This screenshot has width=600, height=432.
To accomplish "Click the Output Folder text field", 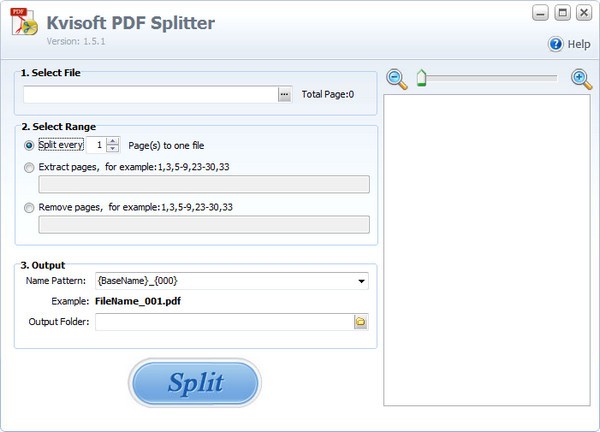I will pos(223,322).
